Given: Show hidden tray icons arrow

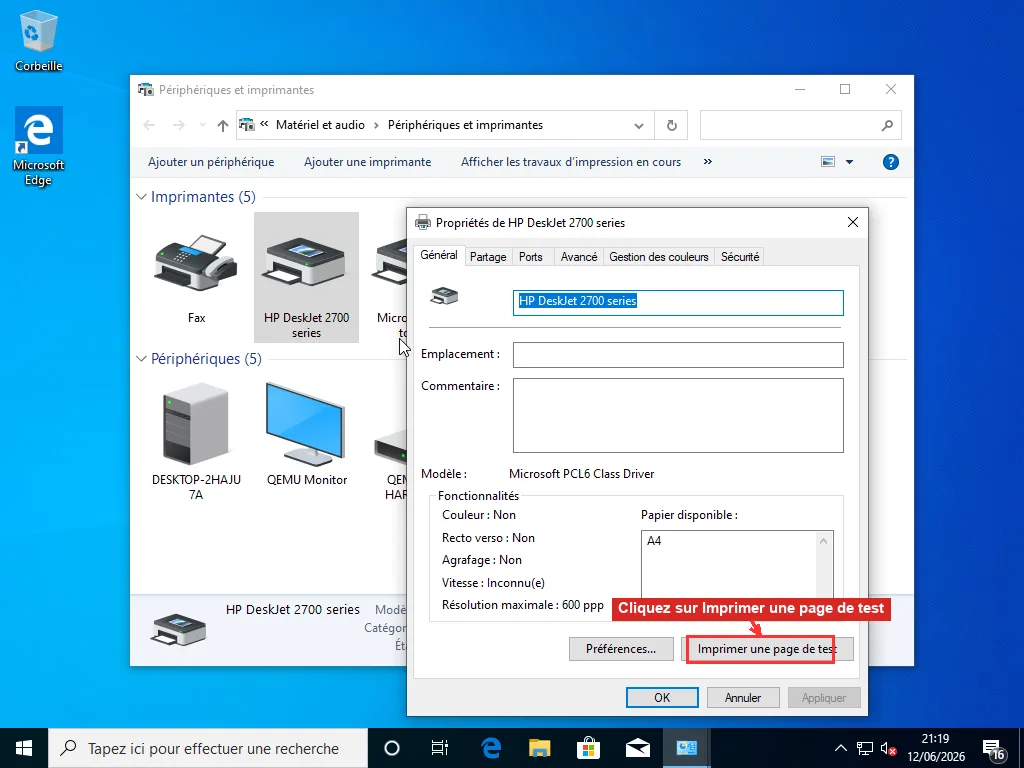Looking at the screenshot, I should [x=841, y=749].
